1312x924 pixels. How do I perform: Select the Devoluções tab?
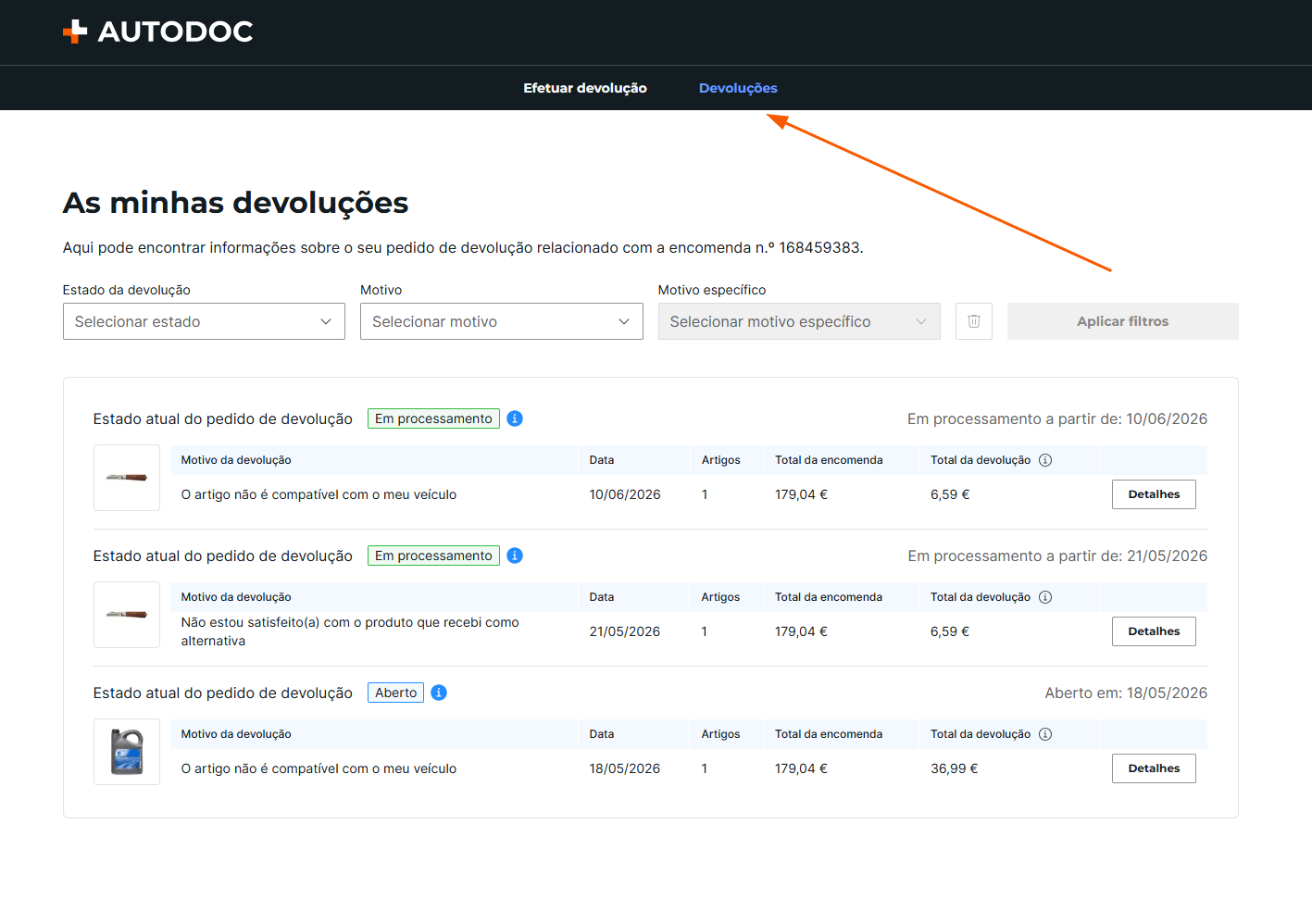(738, 88)
